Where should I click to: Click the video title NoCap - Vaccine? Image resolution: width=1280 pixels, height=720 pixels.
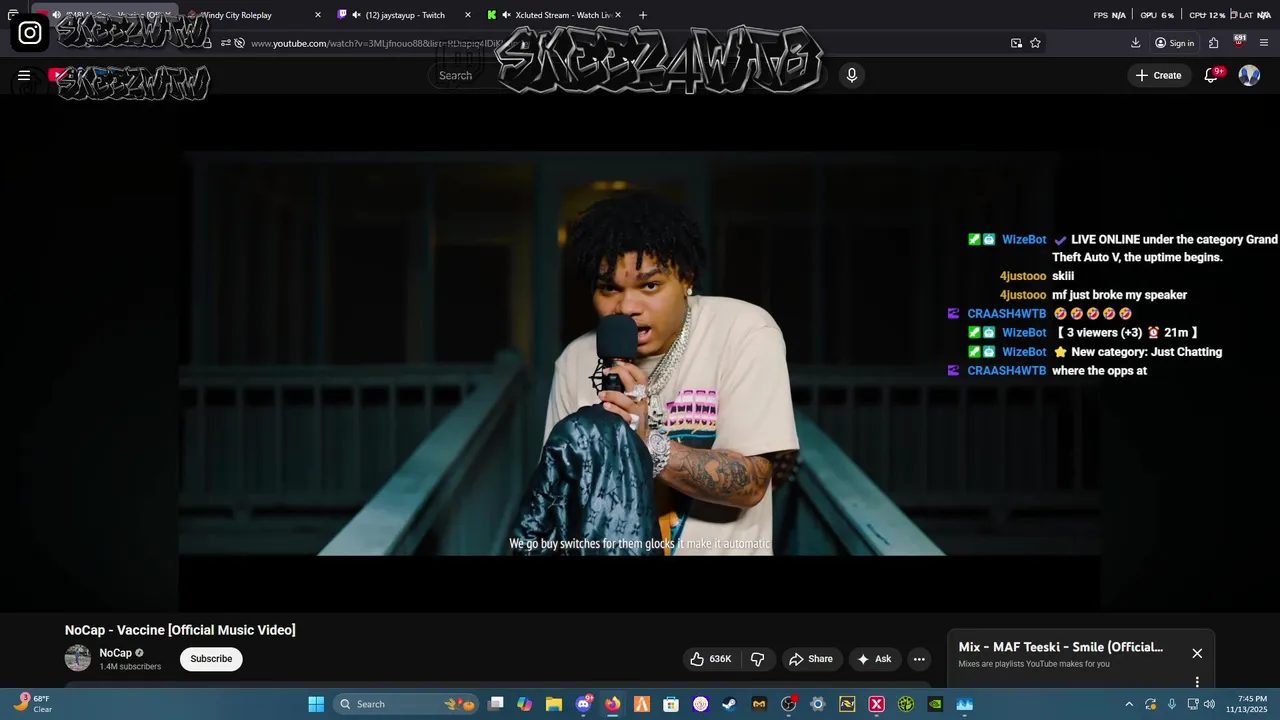click(x=180, y=630)
